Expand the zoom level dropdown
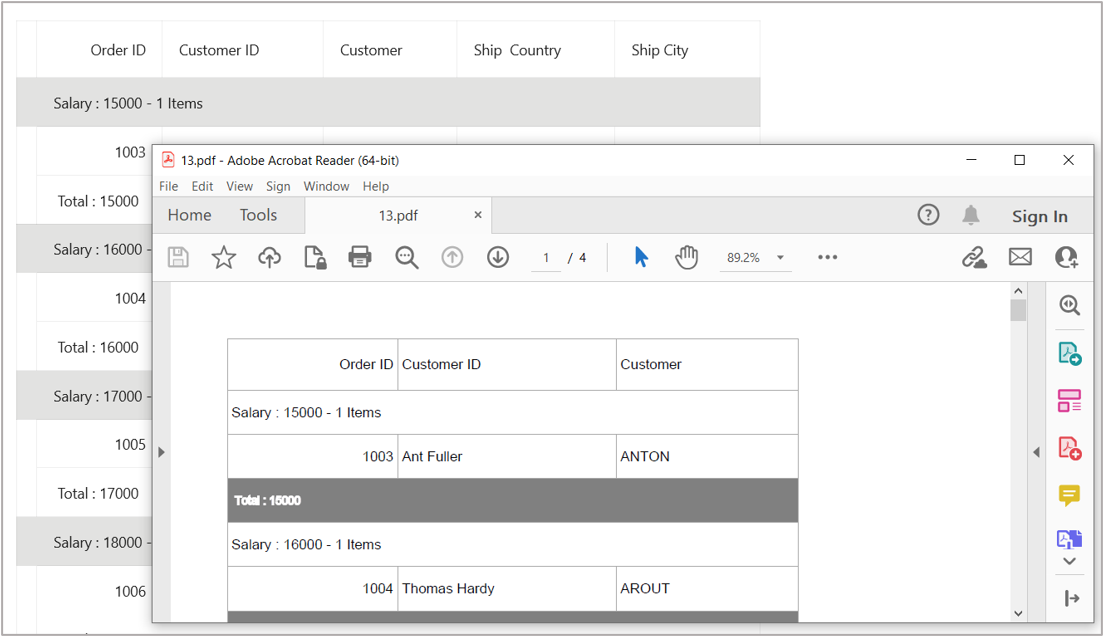1104x637 pixels. (780, 258)
